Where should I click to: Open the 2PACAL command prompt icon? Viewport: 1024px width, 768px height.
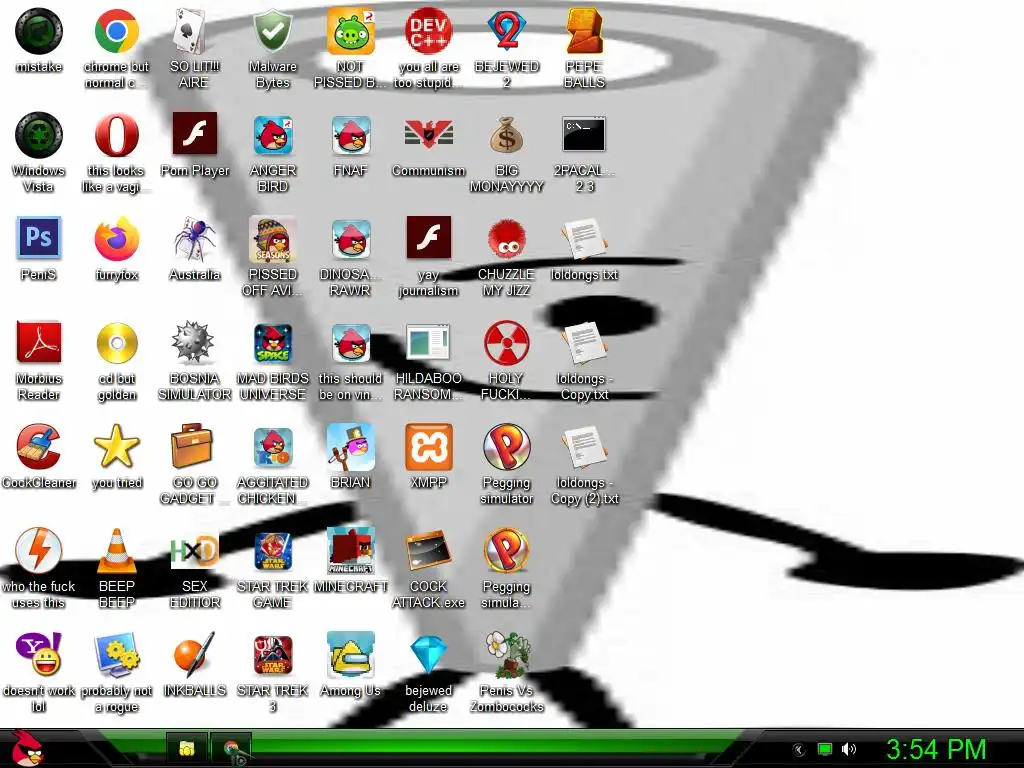tap(584, 134)
